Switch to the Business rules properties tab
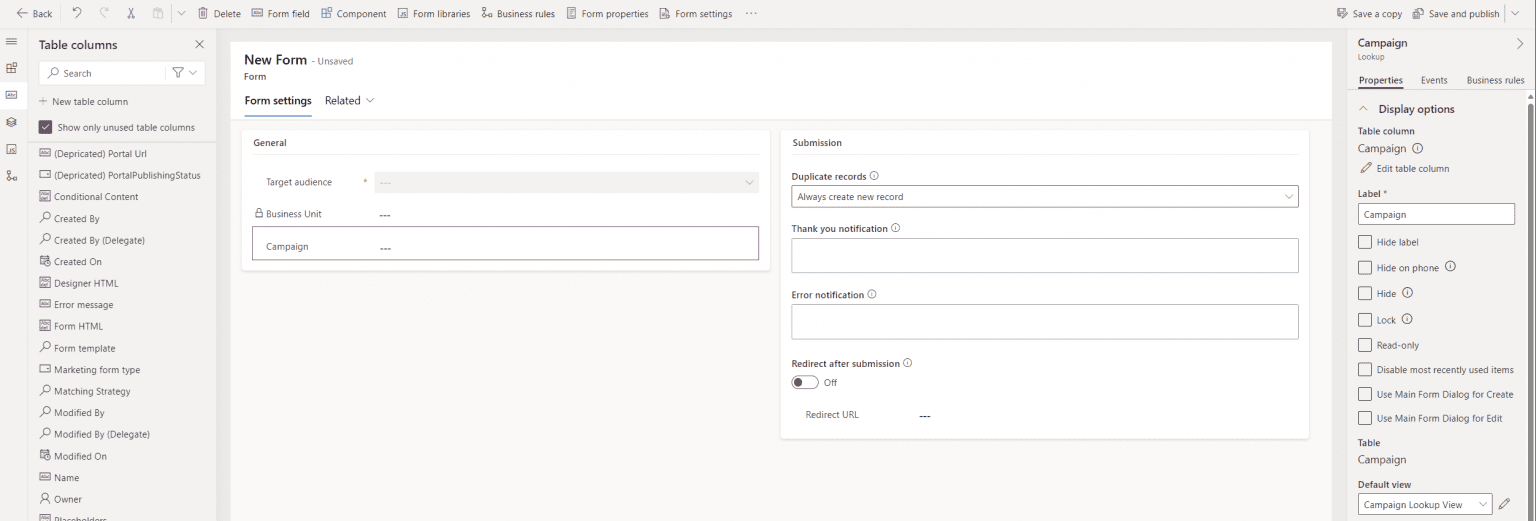This screenshot has height=521, width=1536. point(1495,80)
